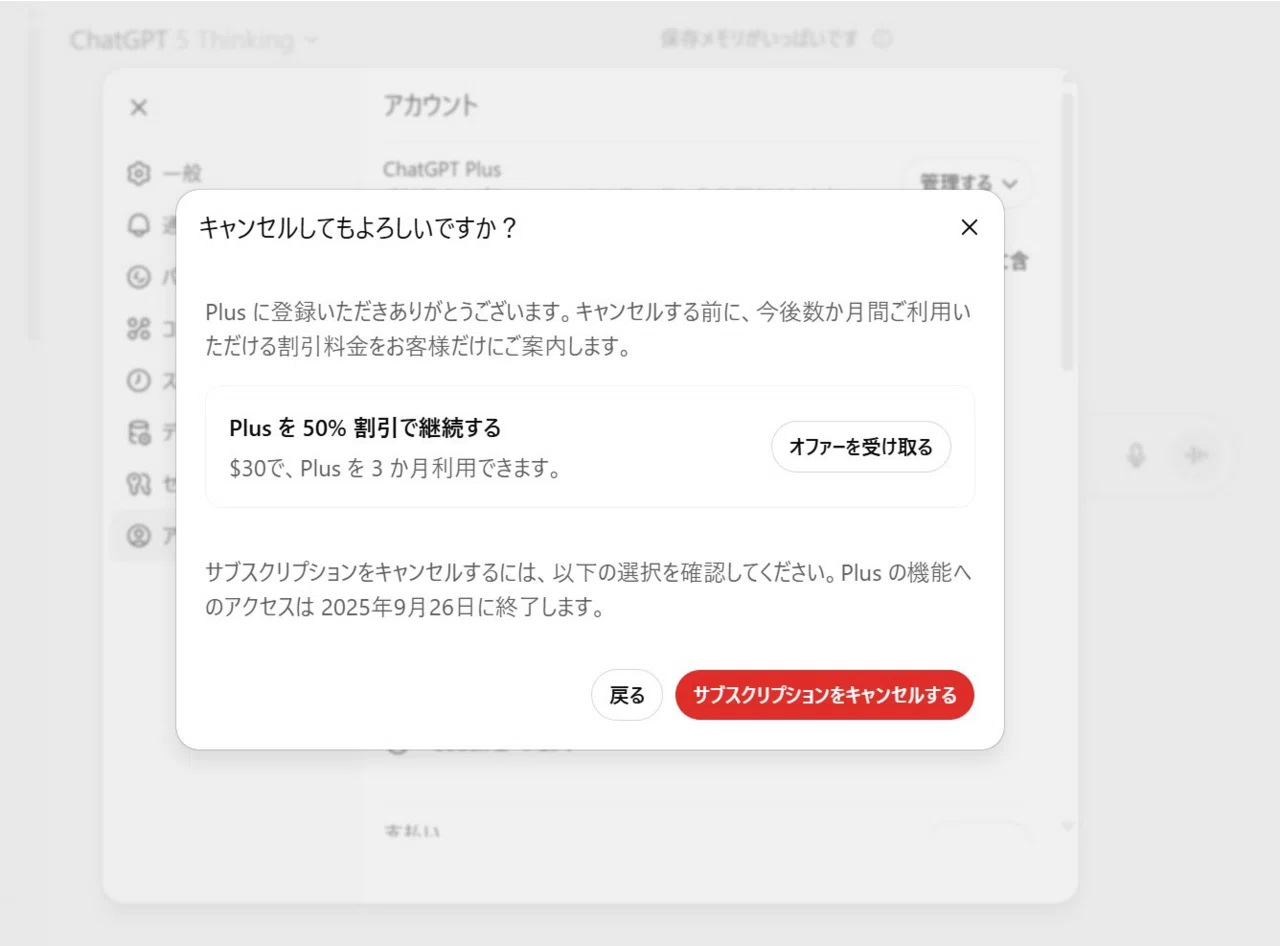Click the '$30で、Plus を 3 か月利用できます。' text
1280x946 pixels.
(394, 468)
